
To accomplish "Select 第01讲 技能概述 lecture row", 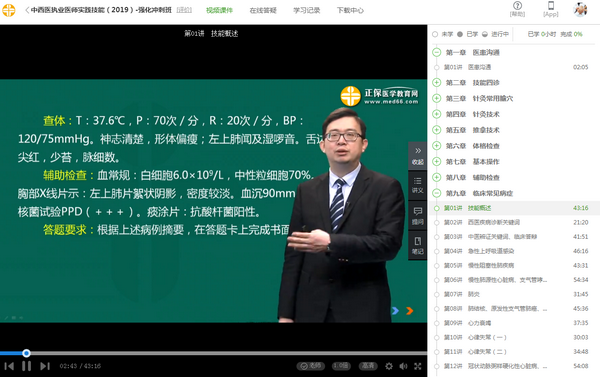I will (x=514, y=208).
